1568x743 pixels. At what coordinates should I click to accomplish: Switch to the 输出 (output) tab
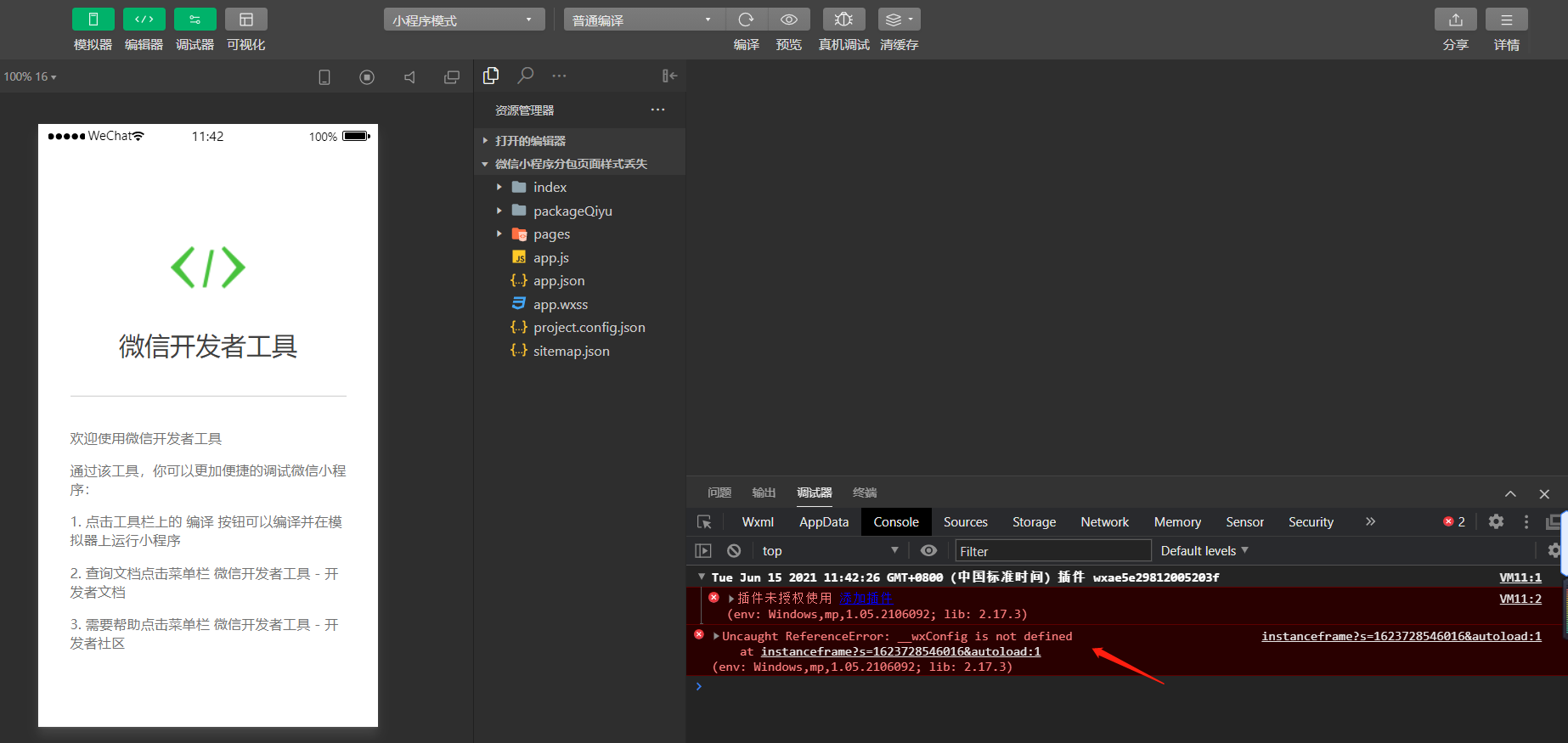(764, 493)
